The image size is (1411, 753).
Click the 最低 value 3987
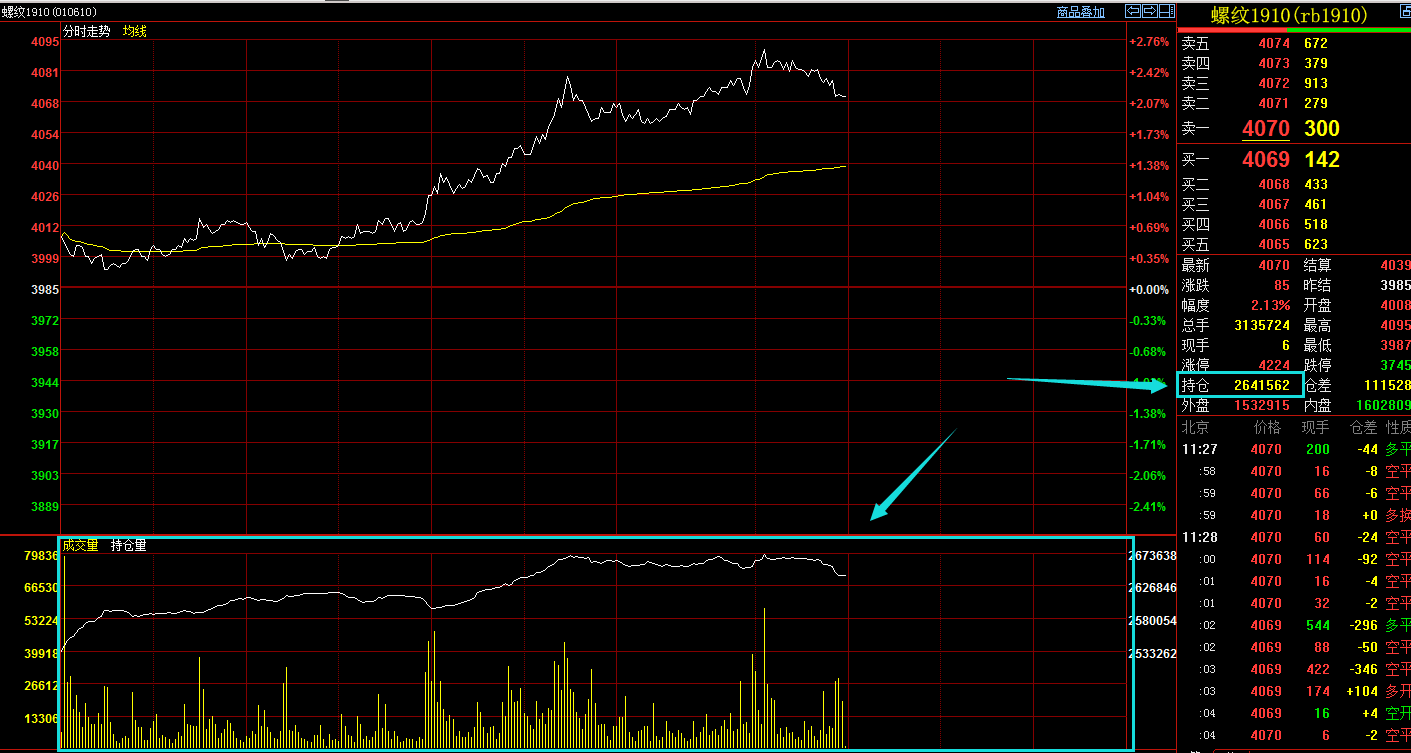pos(1395,345)
